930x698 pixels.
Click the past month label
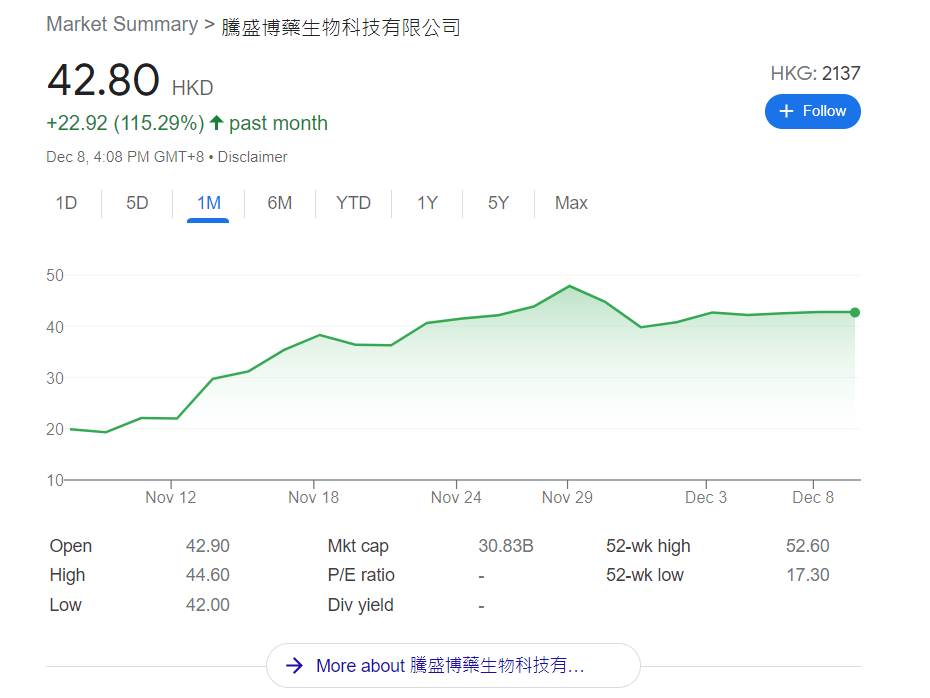pos(278,123)
